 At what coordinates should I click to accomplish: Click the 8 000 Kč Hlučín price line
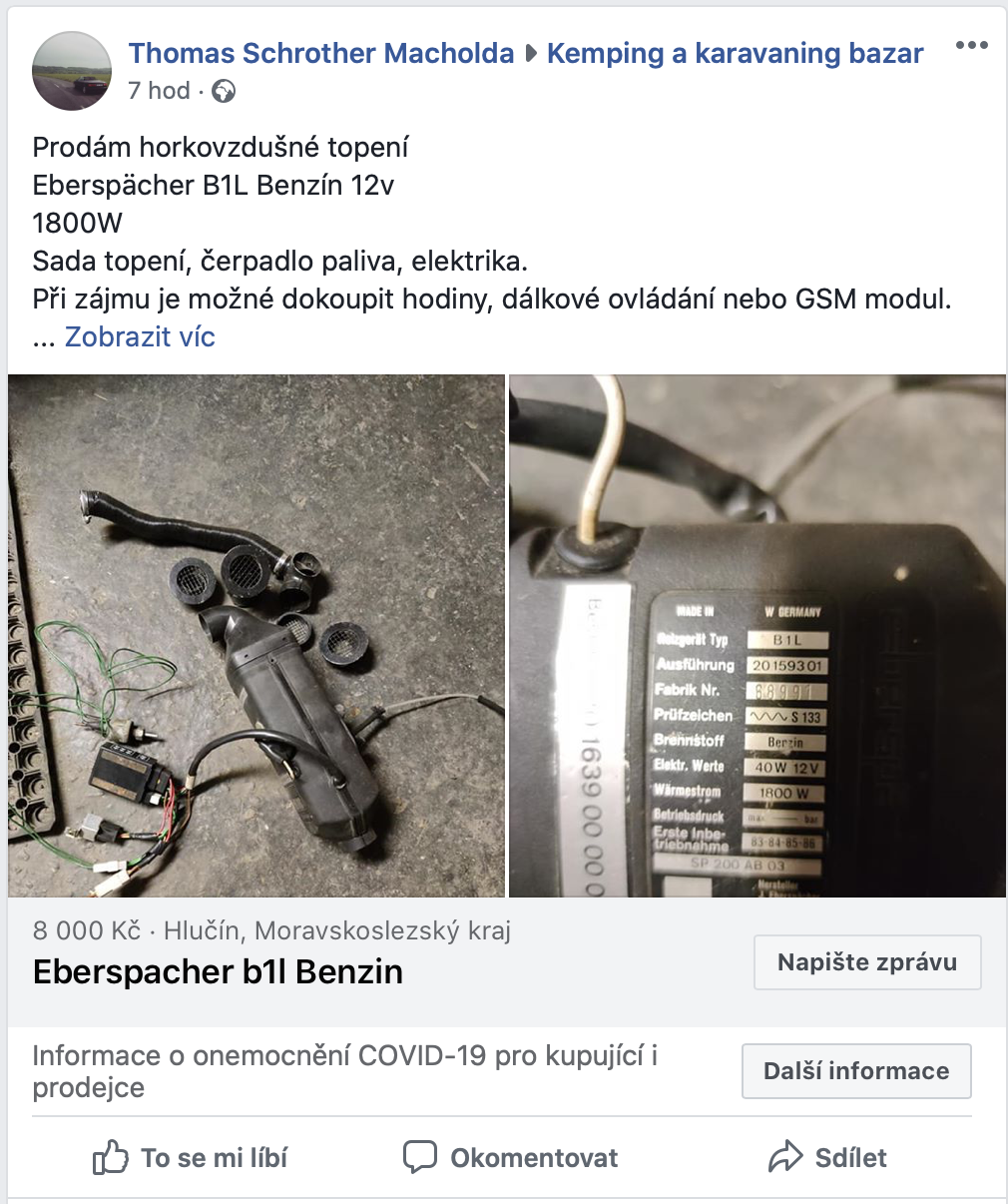coord(271,930)
